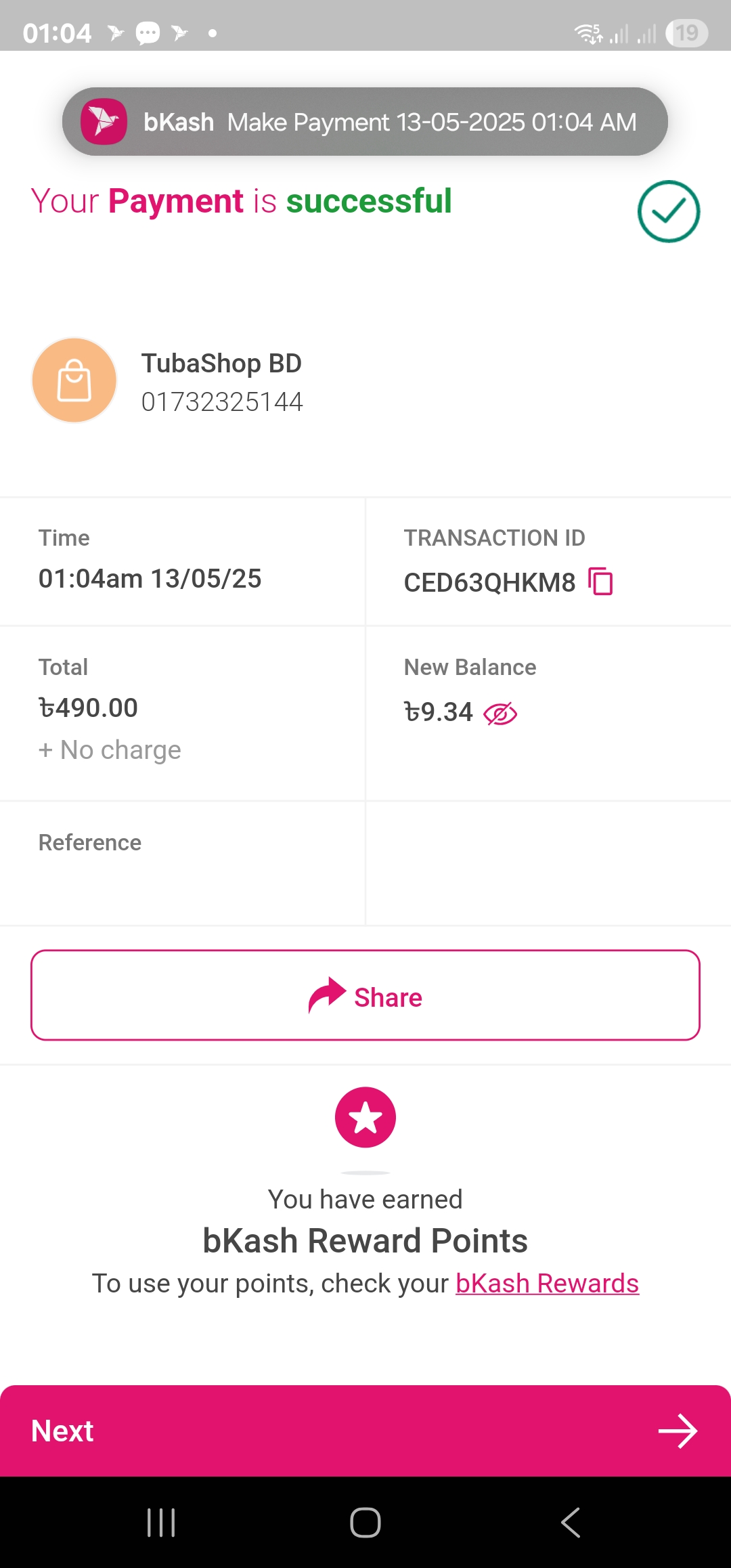This screenshot has width=731, height=1568.
Task: Open the bKash Rewards link
Action: [547, 1284]
